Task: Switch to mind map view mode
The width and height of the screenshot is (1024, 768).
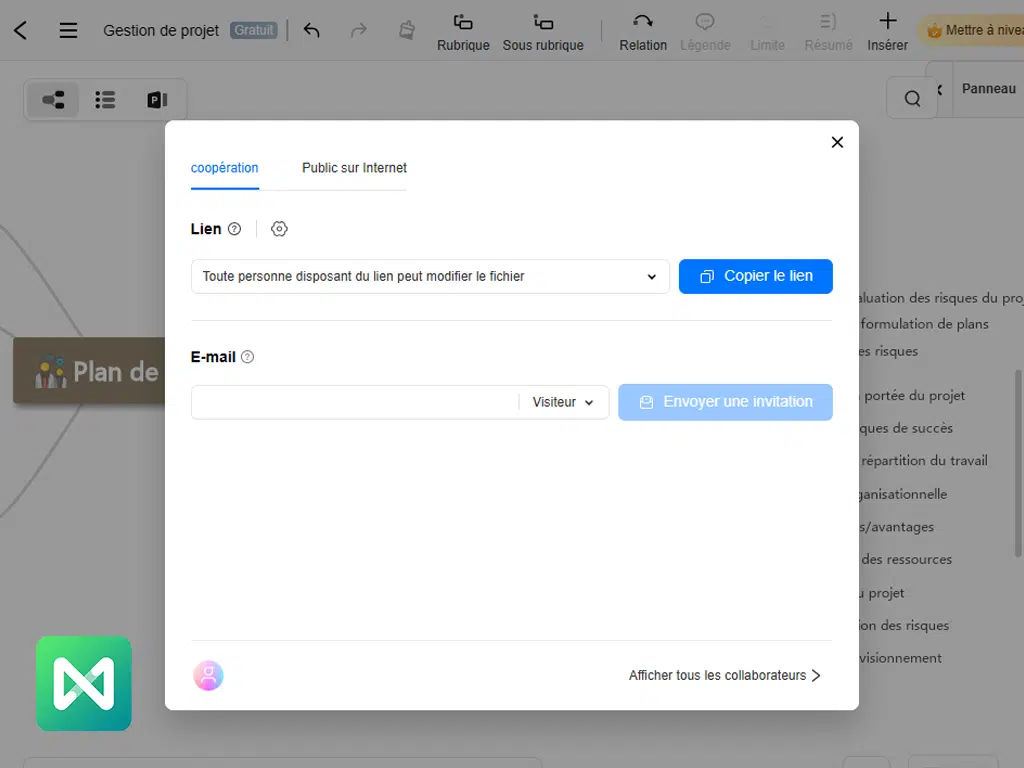Action: [x=53, y=100]
